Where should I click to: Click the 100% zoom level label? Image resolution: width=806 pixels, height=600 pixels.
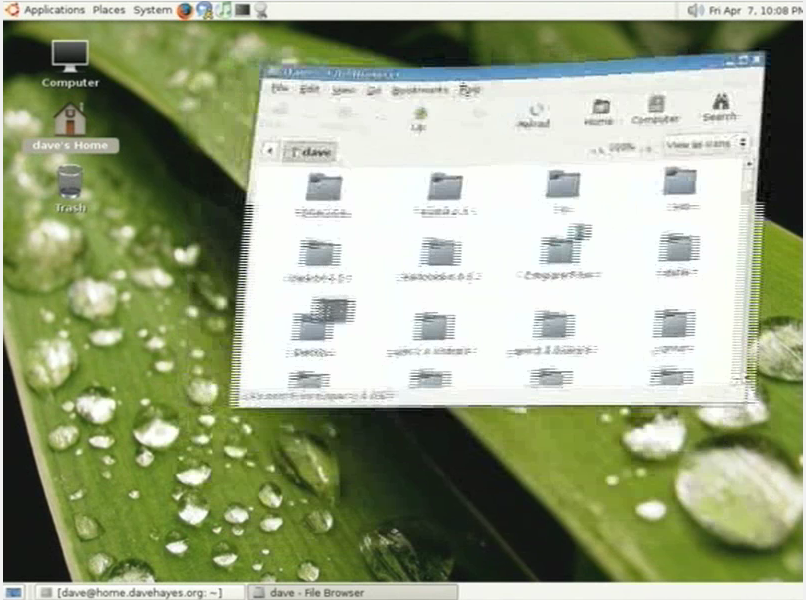pyautogui.click(x=621, y=148)
